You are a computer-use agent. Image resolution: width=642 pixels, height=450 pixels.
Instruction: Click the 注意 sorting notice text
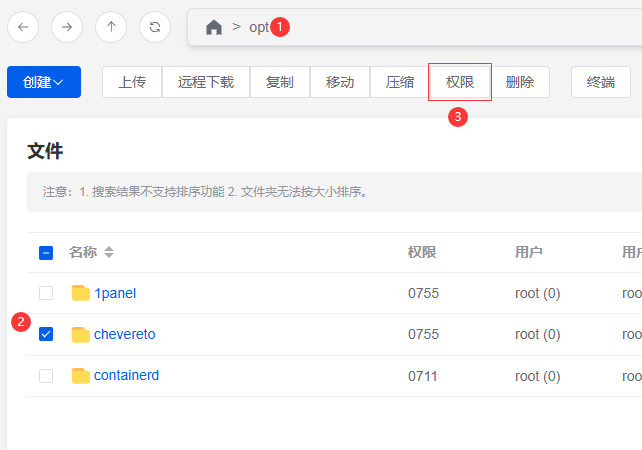pyautogui.click(x=205, y=192)
